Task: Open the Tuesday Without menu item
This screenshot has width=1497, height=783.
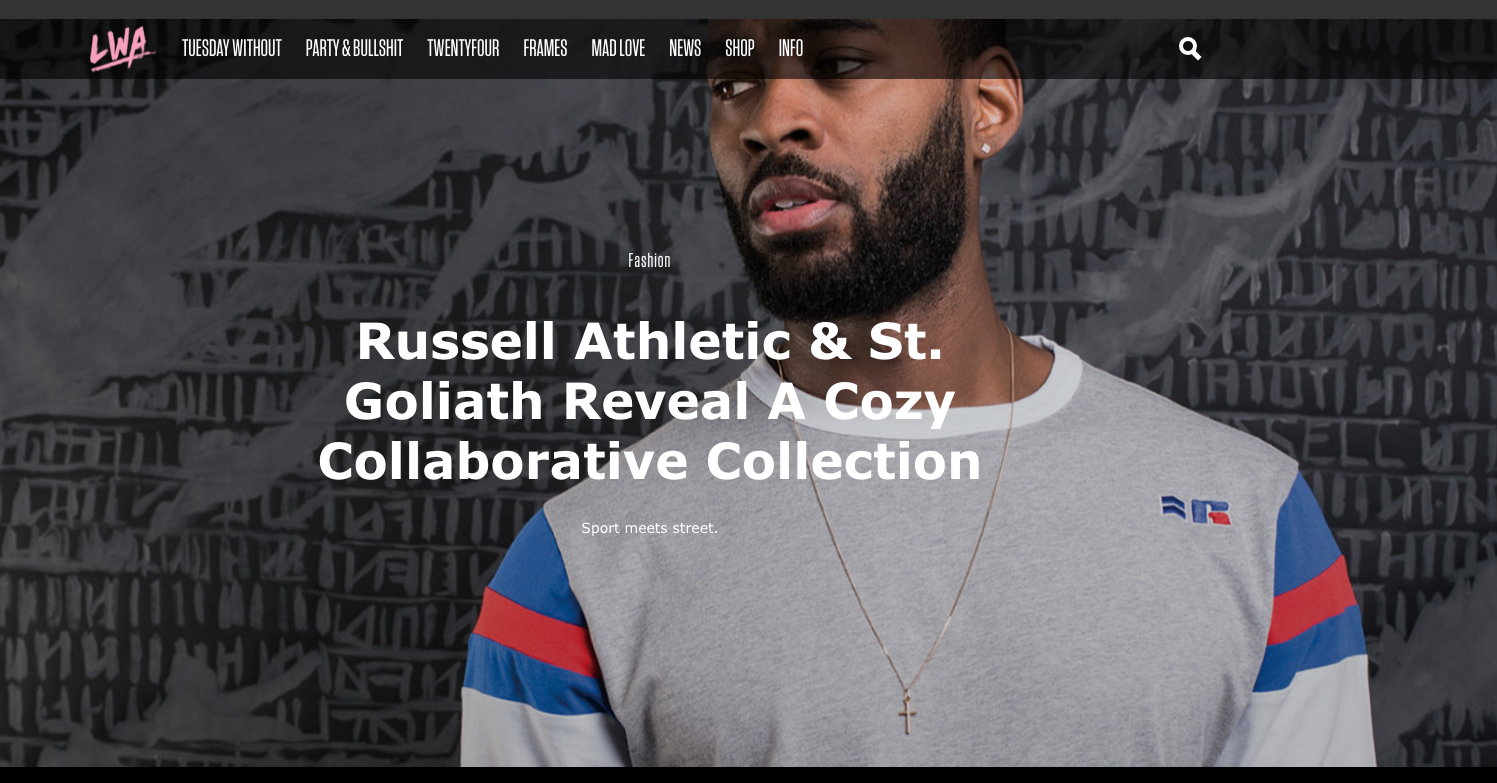Action: 232,48
